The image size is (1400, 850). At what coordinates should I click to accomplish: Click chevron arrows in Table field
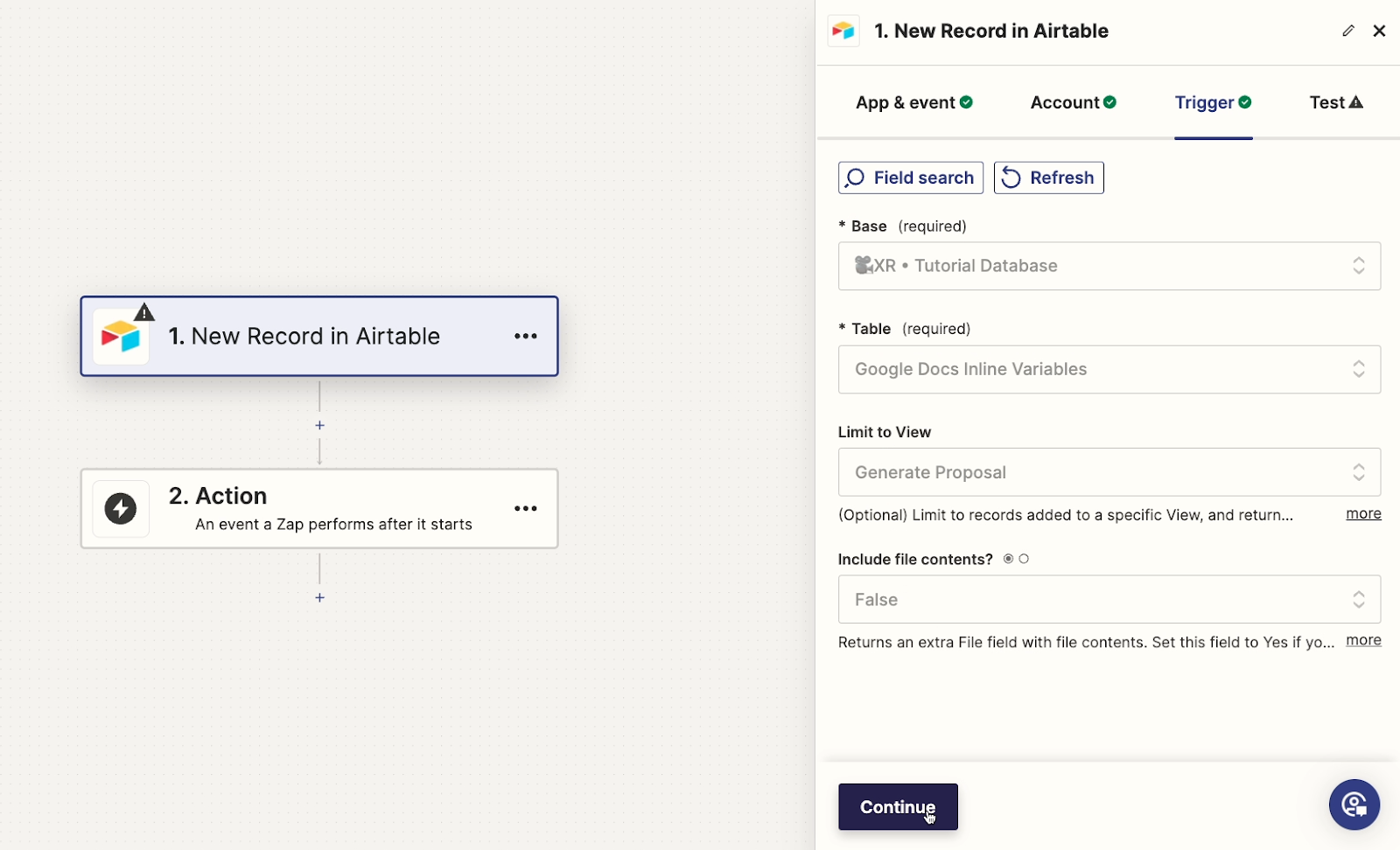[1359, 369]
